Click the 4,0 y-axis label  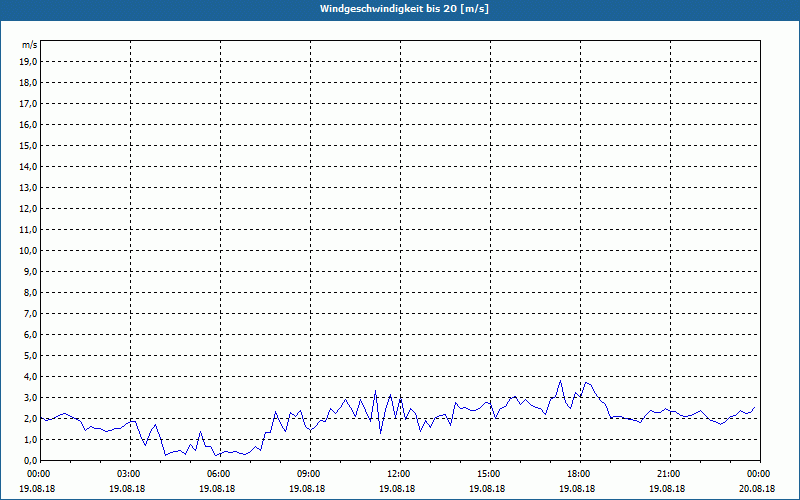(31, 377)
